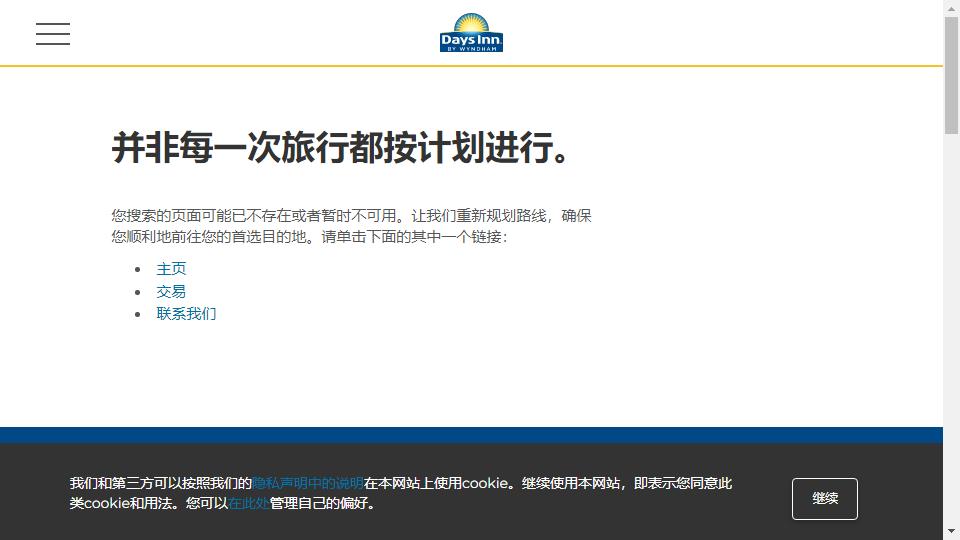Image resolution: width=960 pixels, height=540 pixels.
Task: Click the paragraph starting with 您搜索的页面
Action: 351,226
